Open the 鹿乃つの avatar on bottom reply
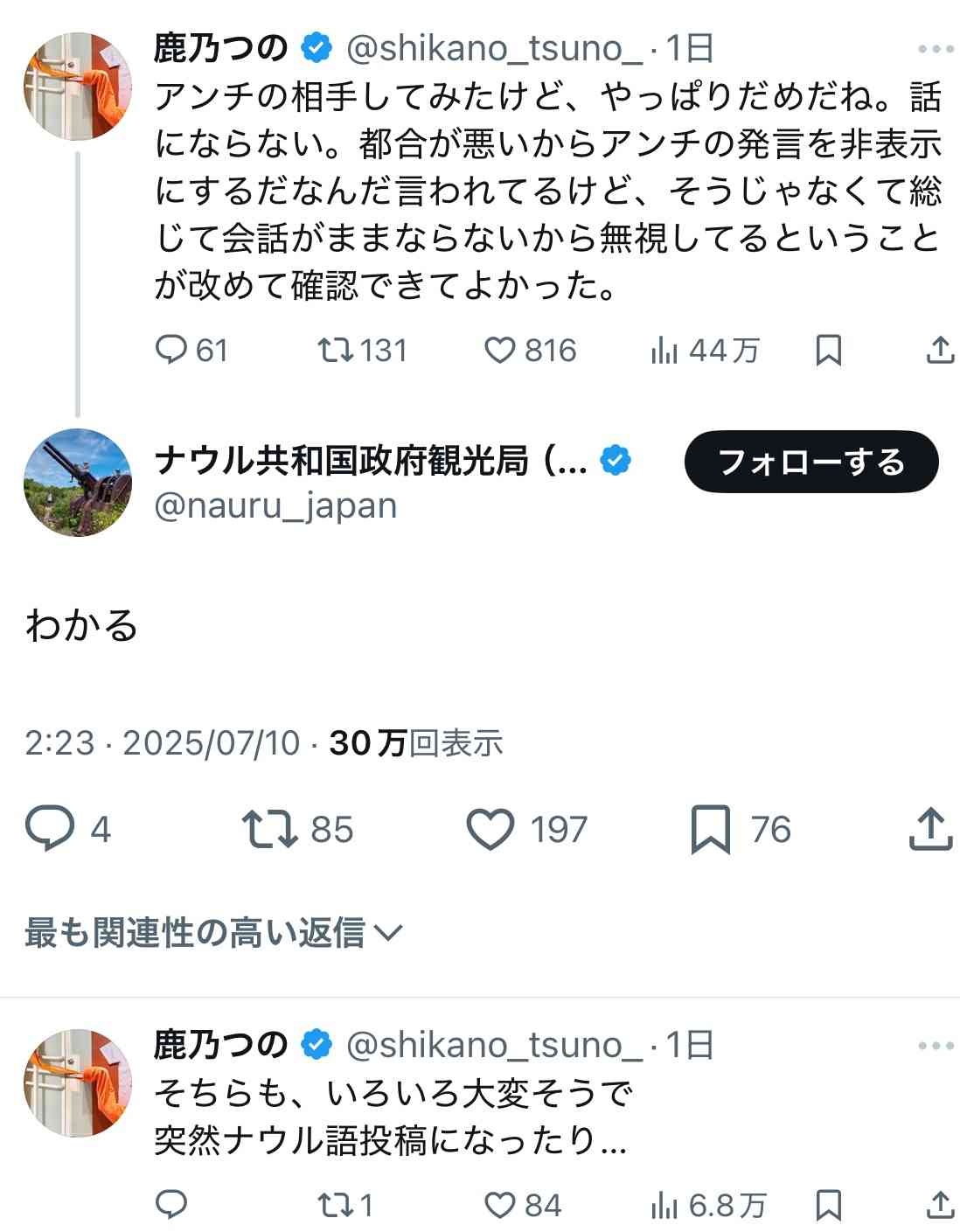The image size is (960, 1232). point(78,1082)
